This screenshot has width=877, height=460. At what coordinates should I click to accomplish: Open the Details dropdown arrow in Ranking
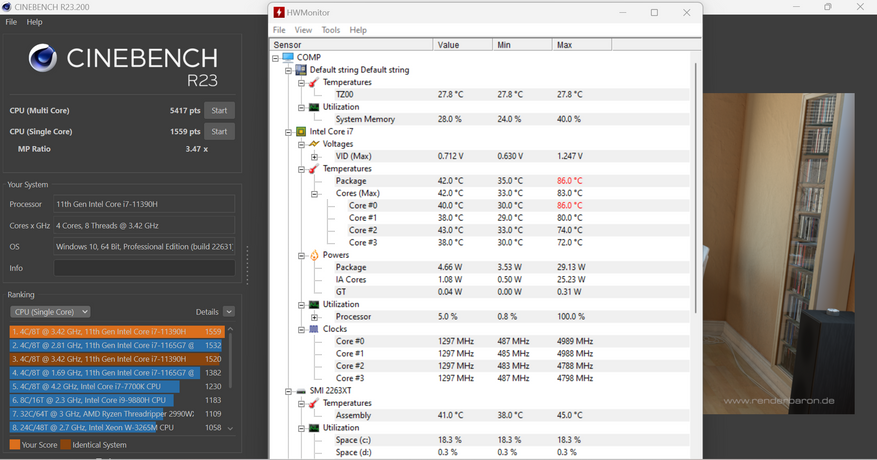point(229,312)
